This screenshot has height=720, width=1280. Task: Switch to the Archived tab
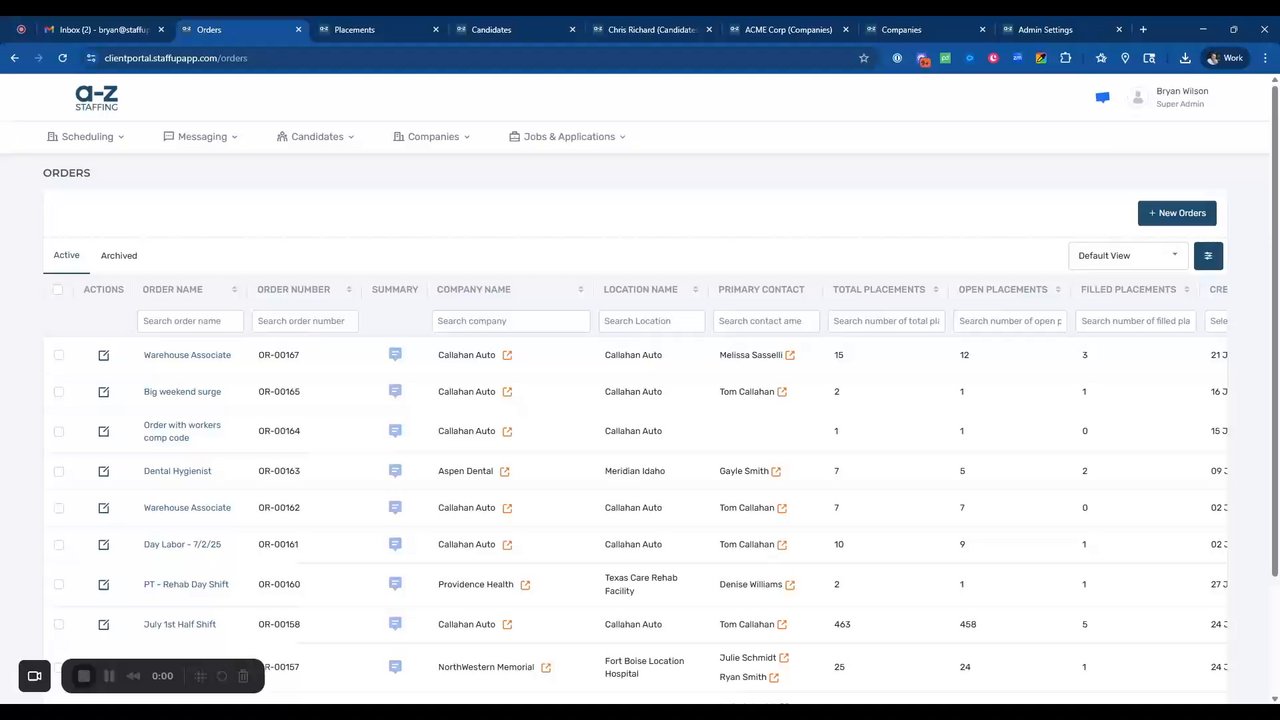tap(119, 256)
